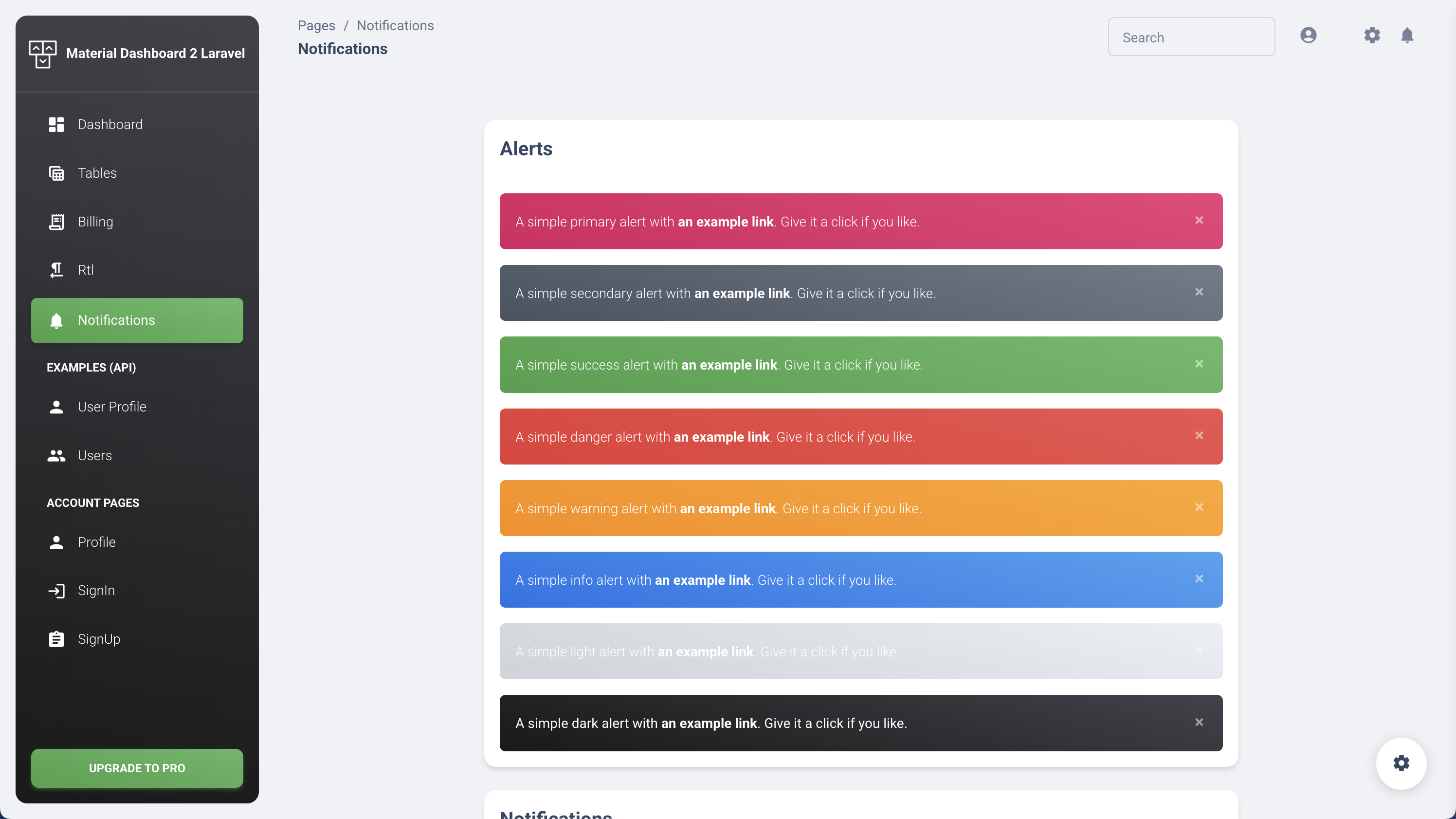Viewport: 1456px width, 819px height.
Task: Click example link in info alert
Action: 702,580
